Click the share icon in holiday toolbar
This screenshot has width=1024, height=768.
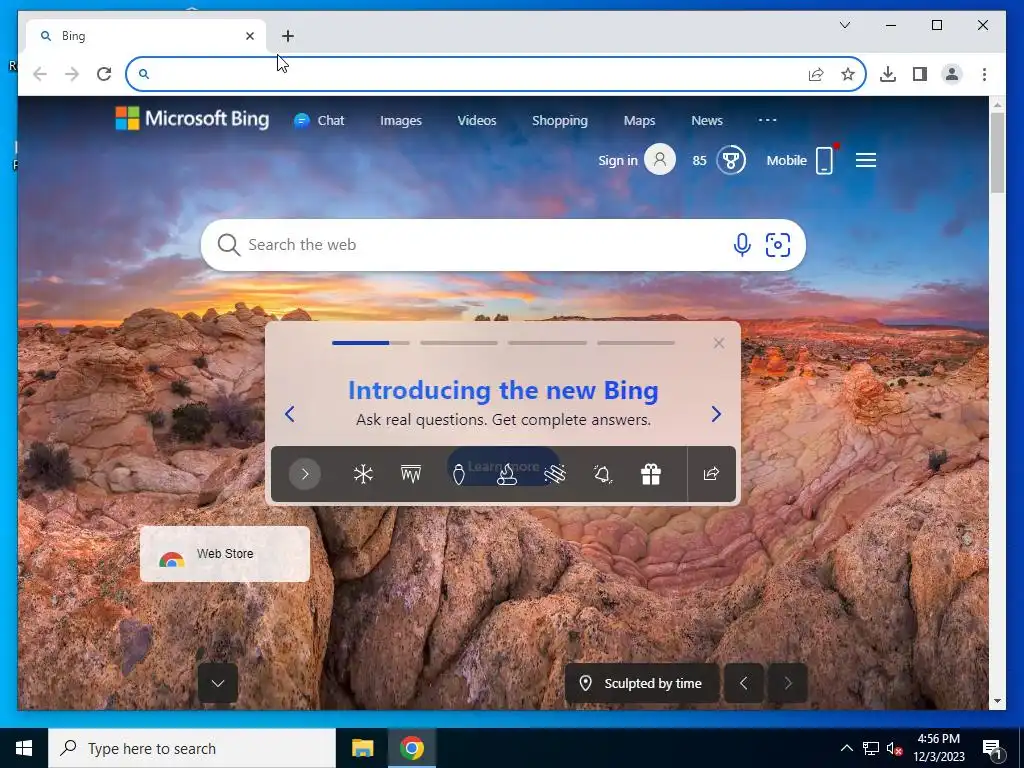tap(711, 473)
